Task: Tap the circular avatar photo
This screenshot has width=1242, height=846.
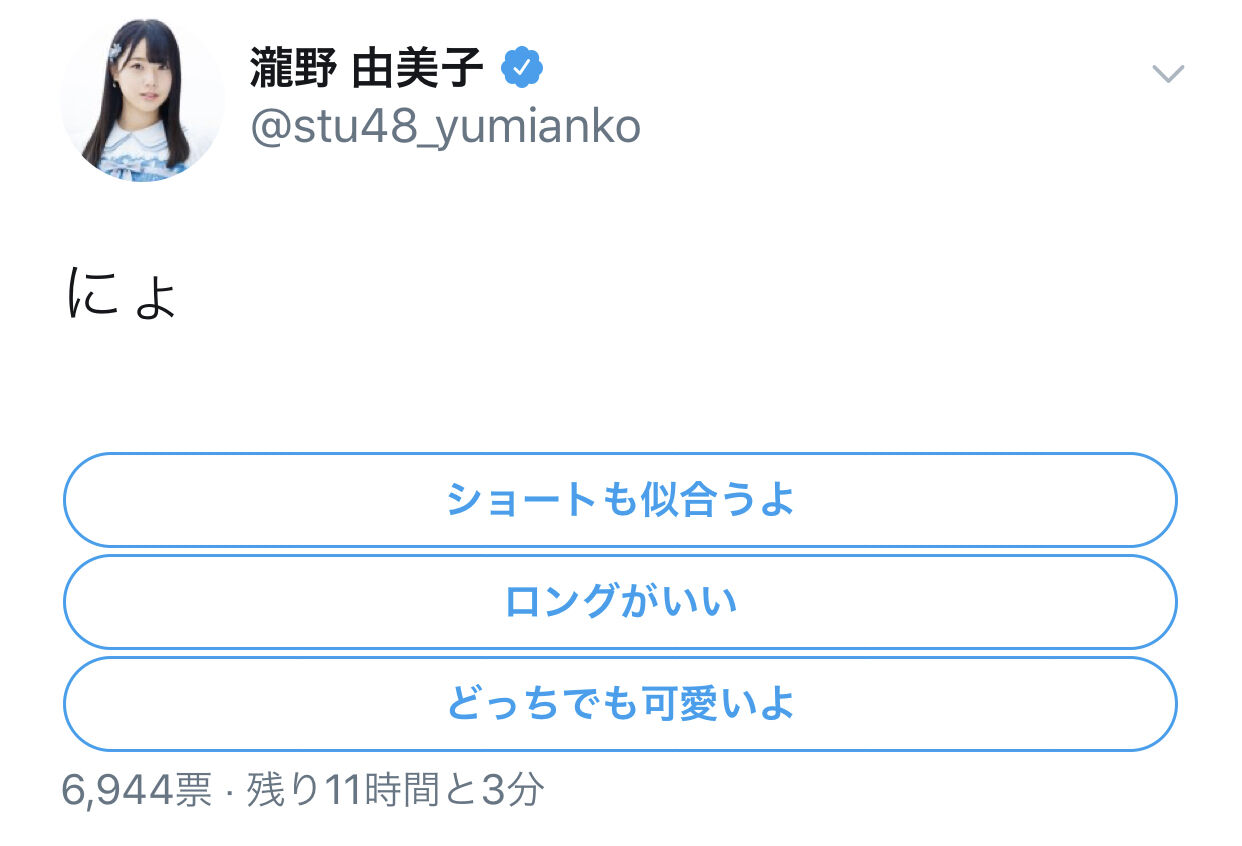Action: 142,100
